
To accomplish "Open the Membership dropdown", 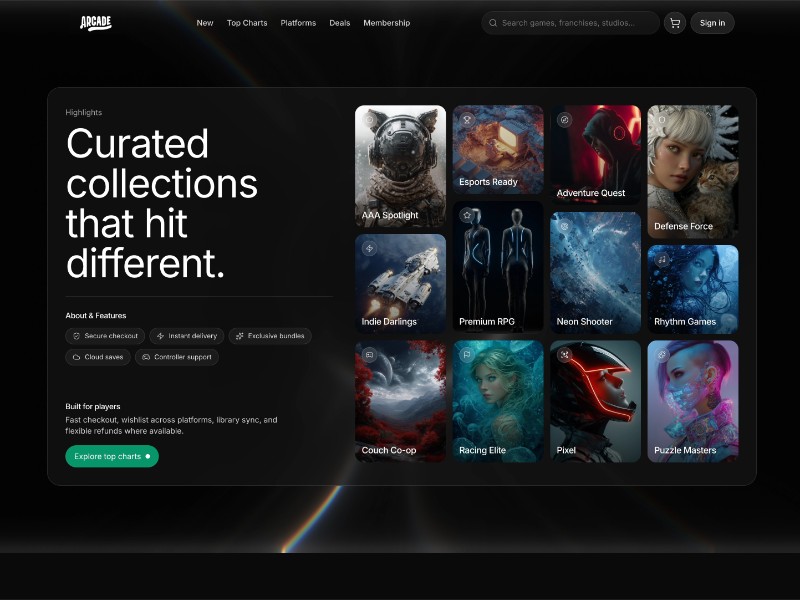I will pyautogui.click(x=387, y=23).
